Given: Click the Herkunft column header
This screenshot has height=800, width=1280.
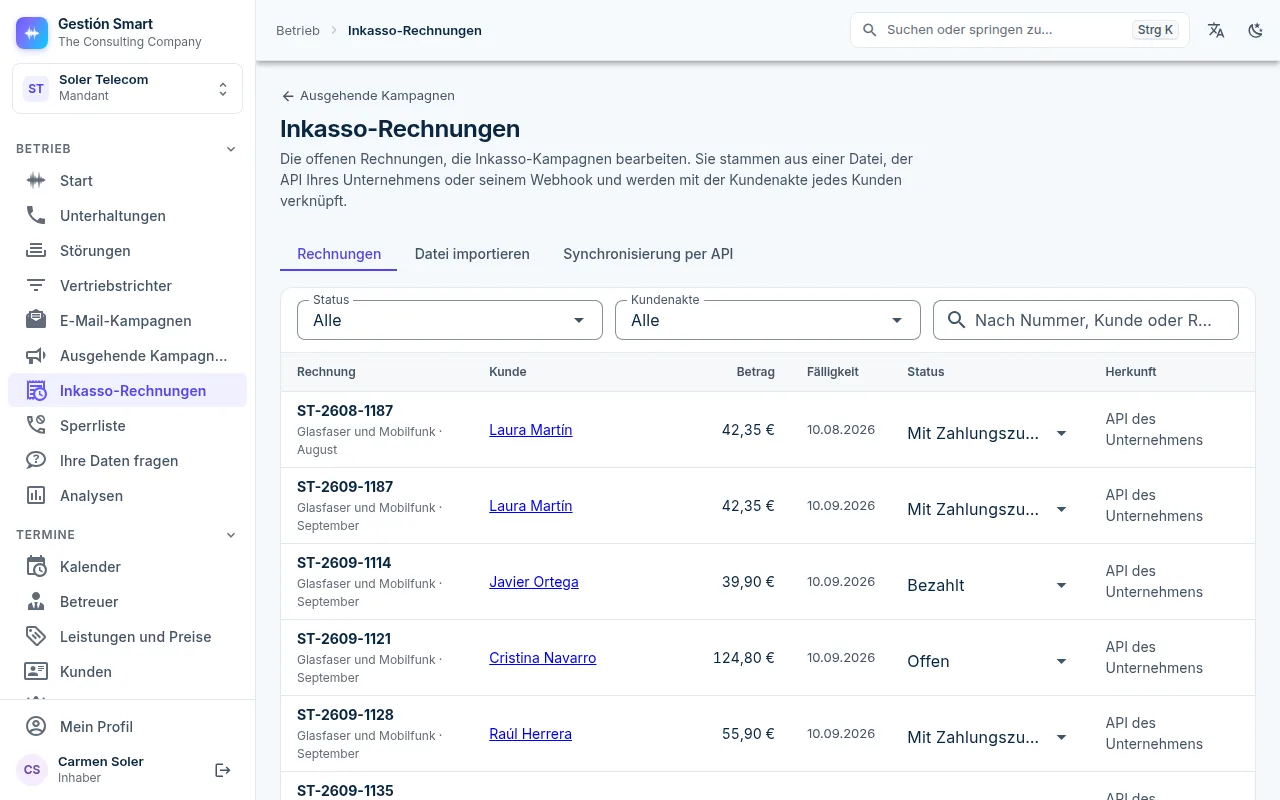Looking at the screenshot, I should click(1131, 372).
